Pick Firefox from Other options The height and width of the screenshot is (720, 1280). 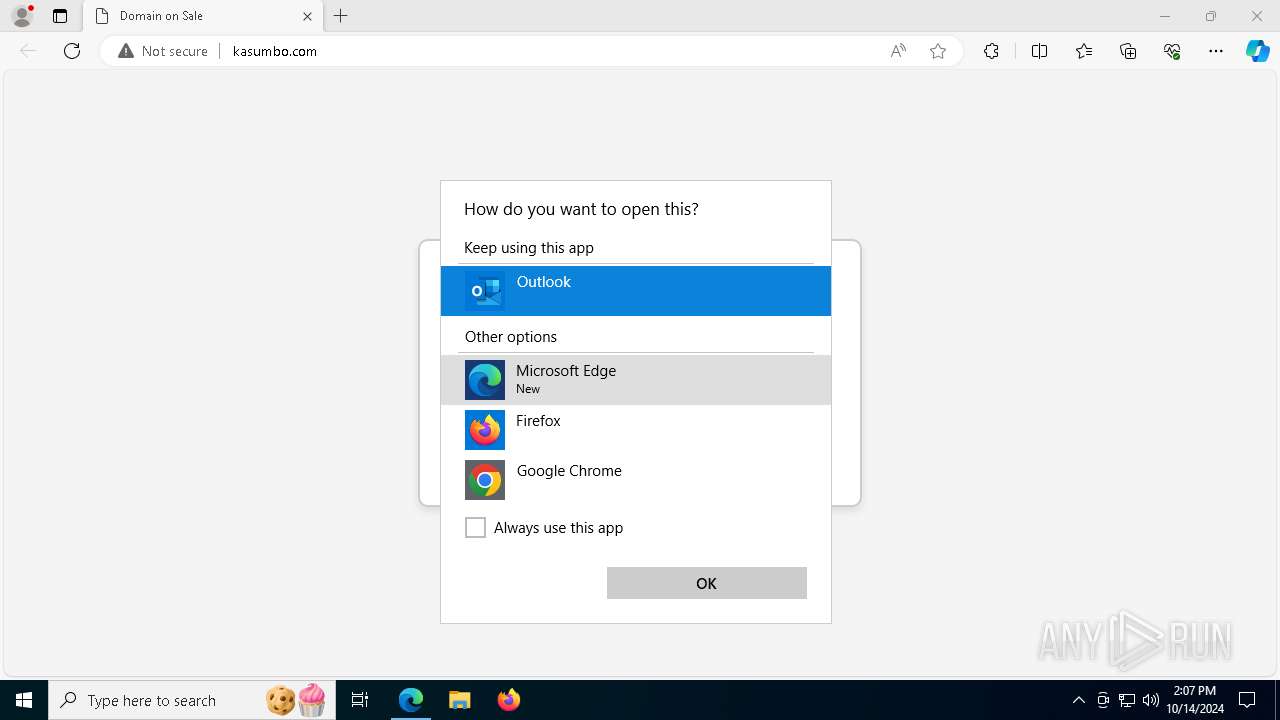pos(636,430)
